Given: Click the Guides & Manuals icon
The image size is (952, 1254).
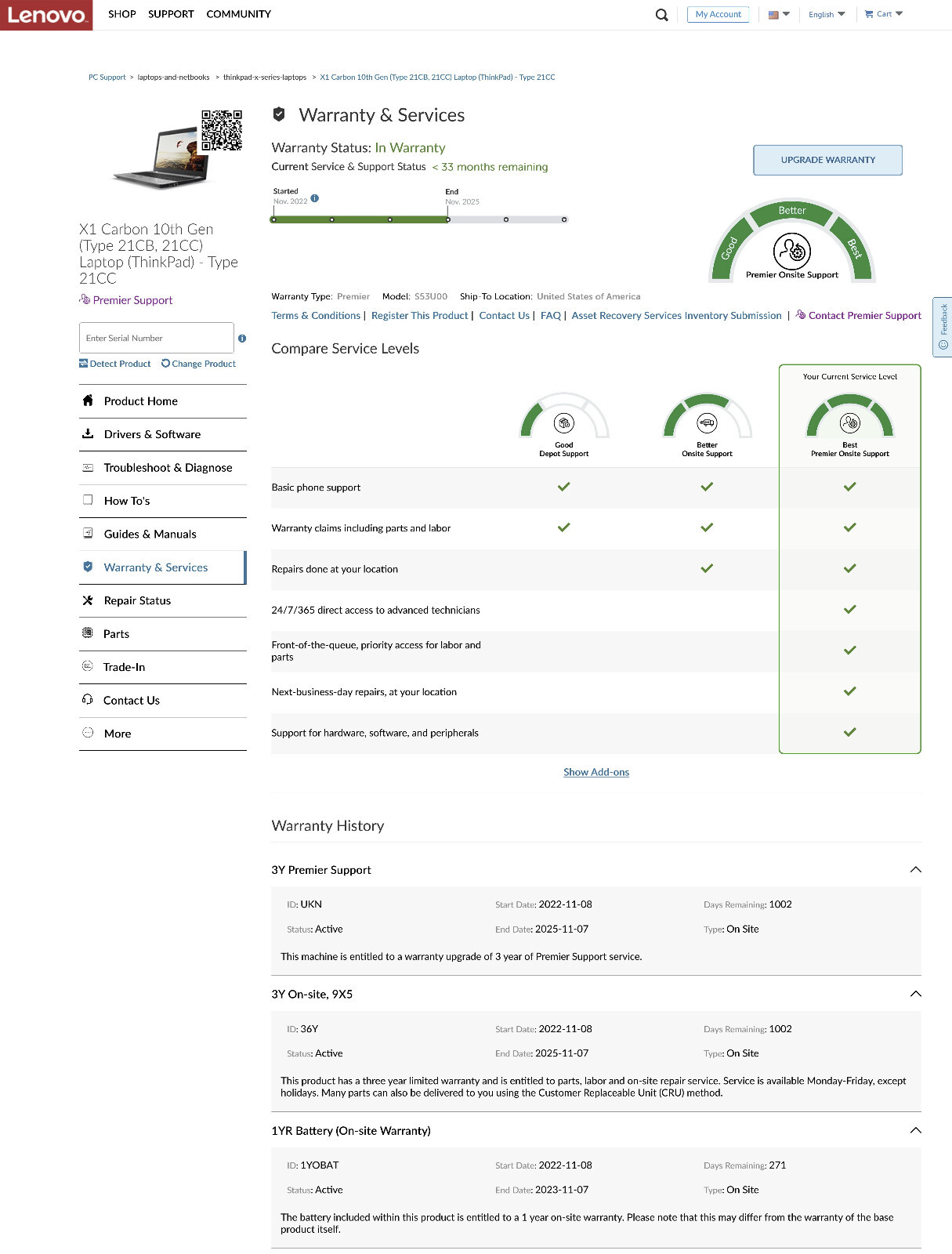Looking at the screenshot, I should pyautogui.click(x=88, y=534).
